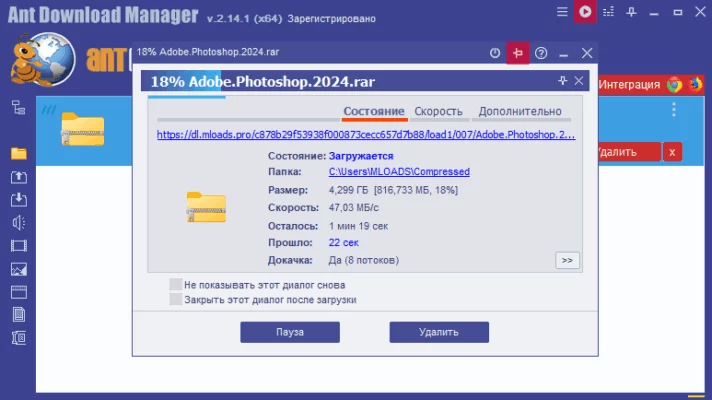Click the power scheduler icon in download dialog
The width and height of the screenshot is (712, 400).
(495, 53)
